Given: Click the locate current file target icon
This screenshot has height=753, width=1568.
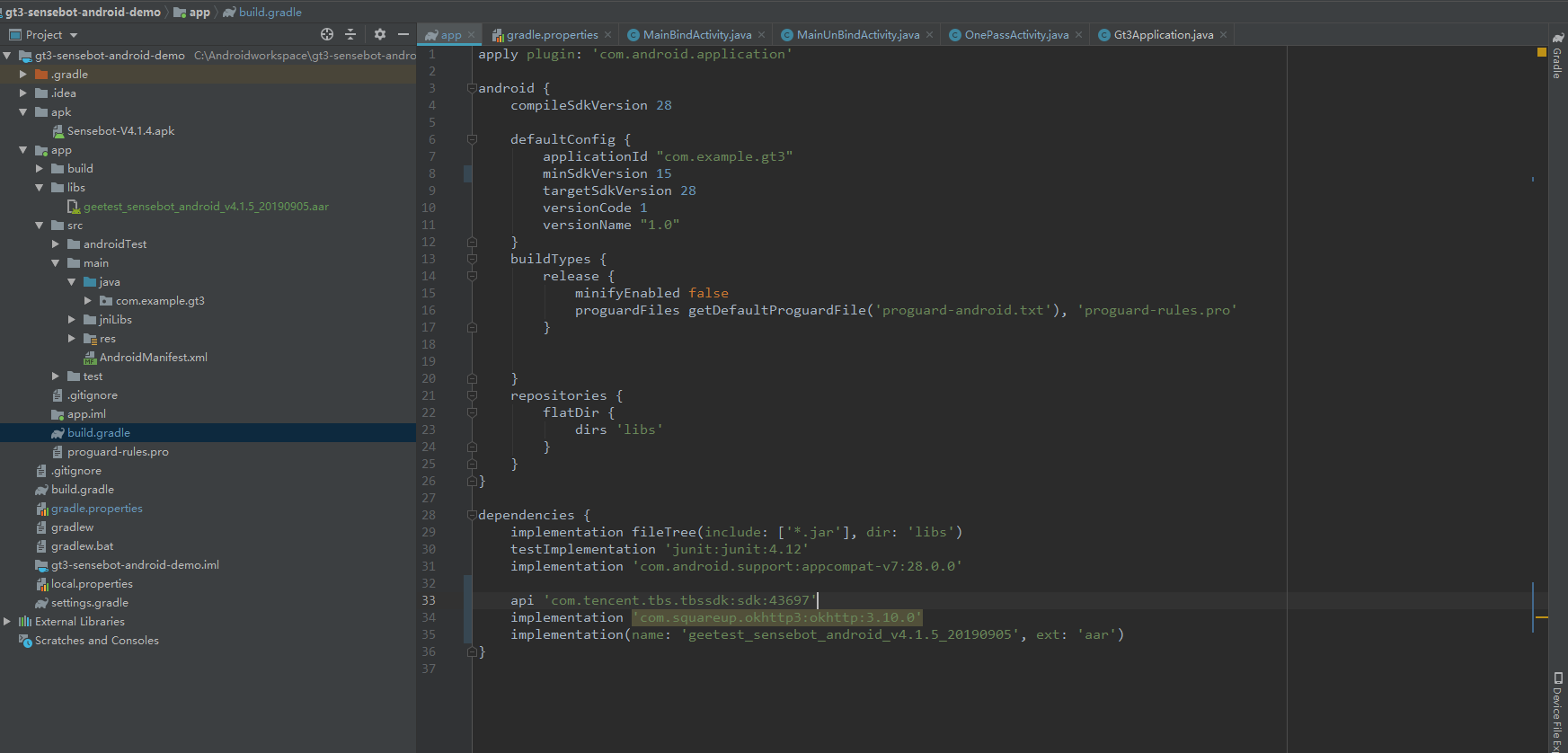Looking at the screenshot, I should [x=327, y=34].
